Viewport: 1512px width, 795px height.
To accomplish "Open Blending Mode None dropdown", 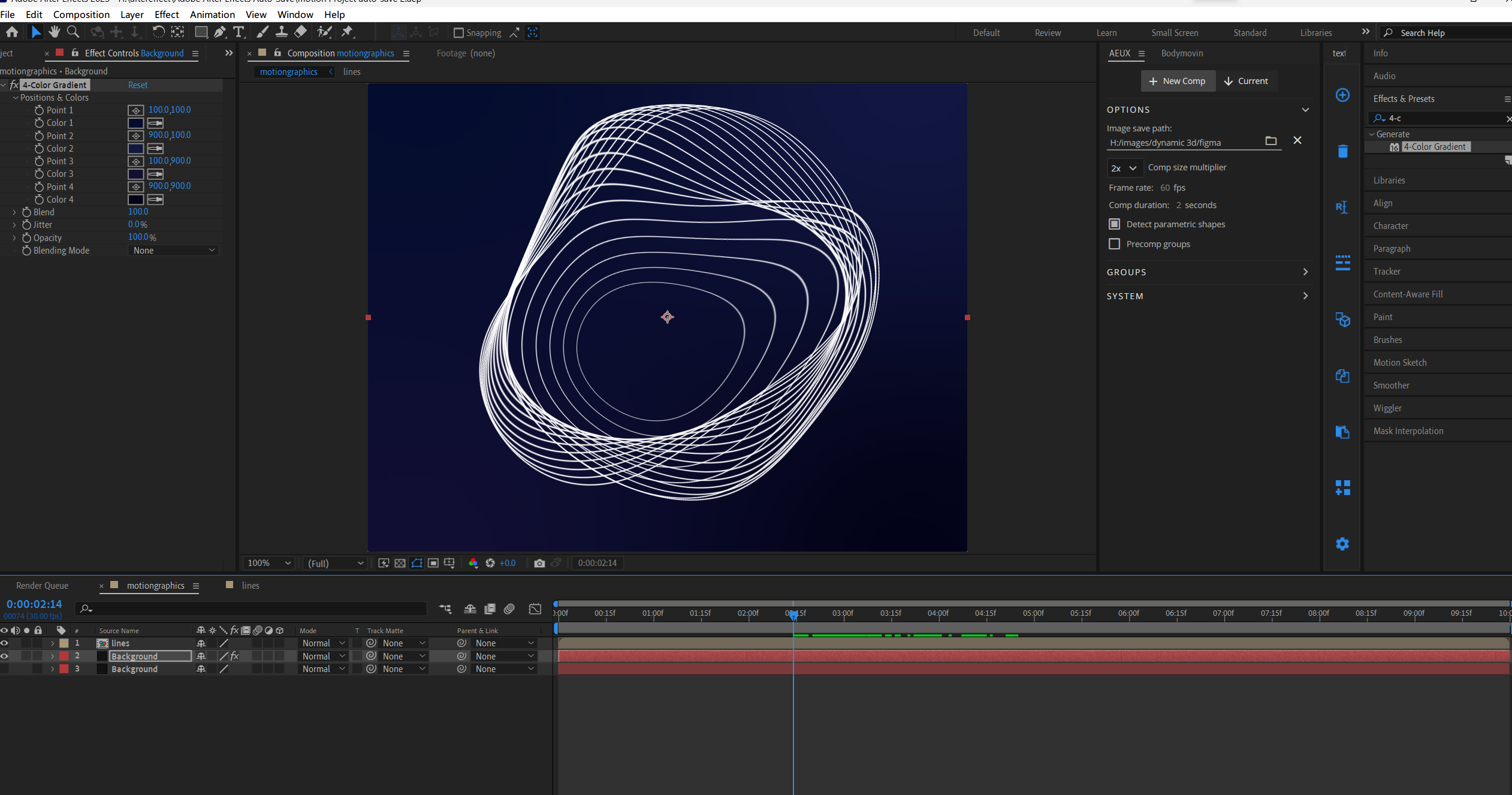I will tap(173, 251).
